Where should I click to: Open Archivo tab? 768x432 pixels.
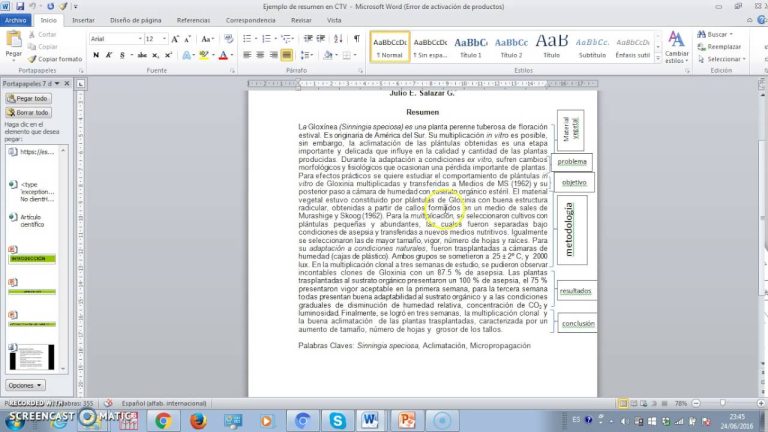click(16, 20)
